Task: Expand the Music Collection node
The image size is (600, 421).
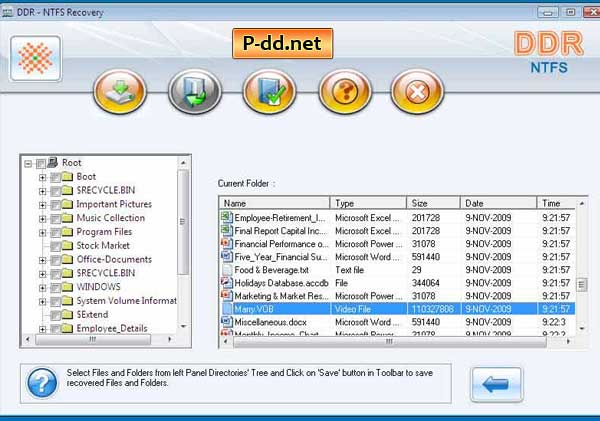Action: point(42,219)
